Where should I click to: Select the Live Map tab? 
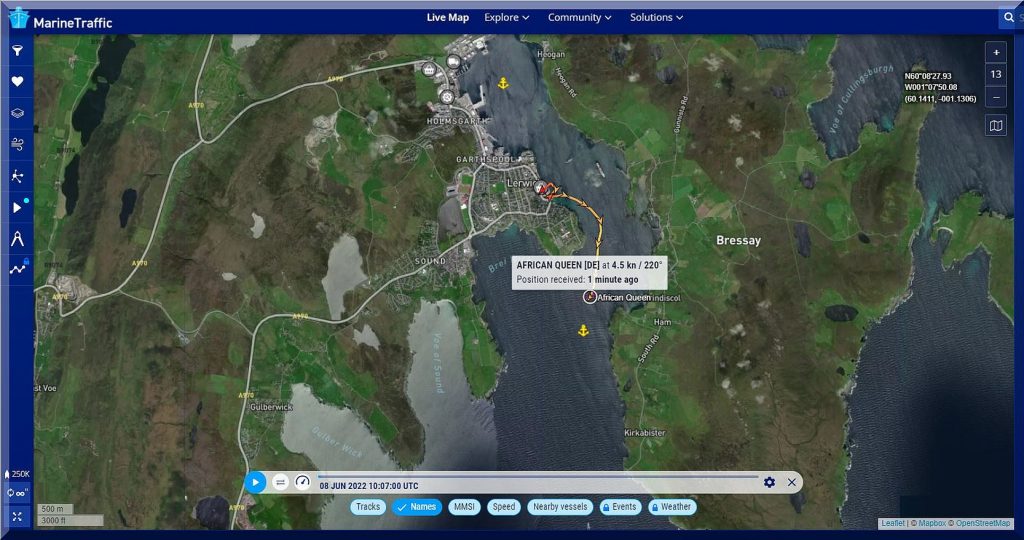tap(447, 18)
